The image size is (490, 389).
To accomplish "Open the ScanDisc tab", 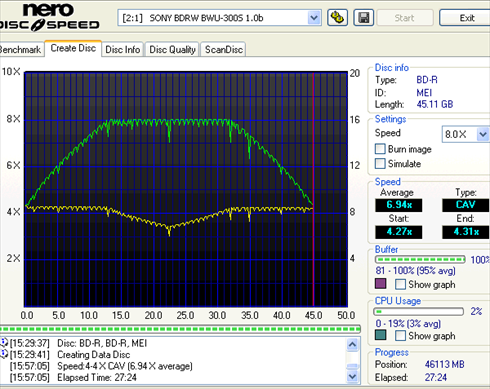I will coord(224,50).
